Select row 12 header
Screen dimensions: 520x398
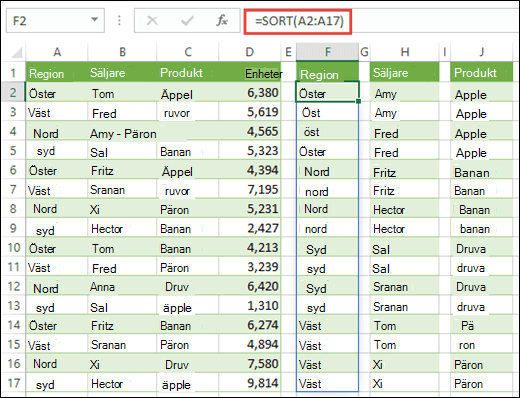point(13,286)
